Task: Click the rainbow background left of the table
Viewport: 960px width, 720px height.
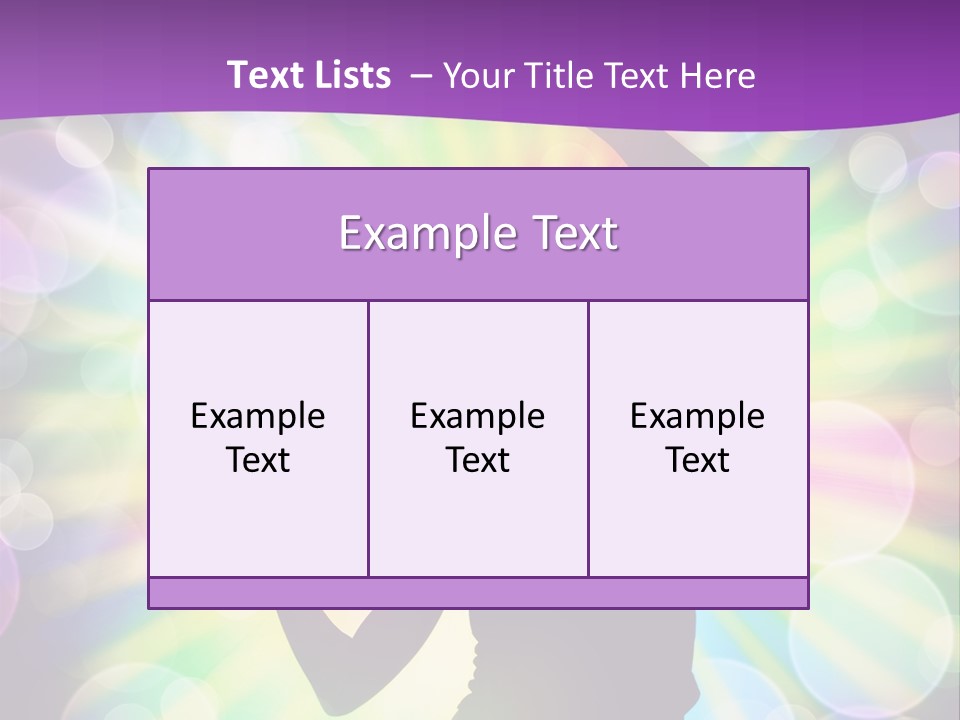Action: 70,380
